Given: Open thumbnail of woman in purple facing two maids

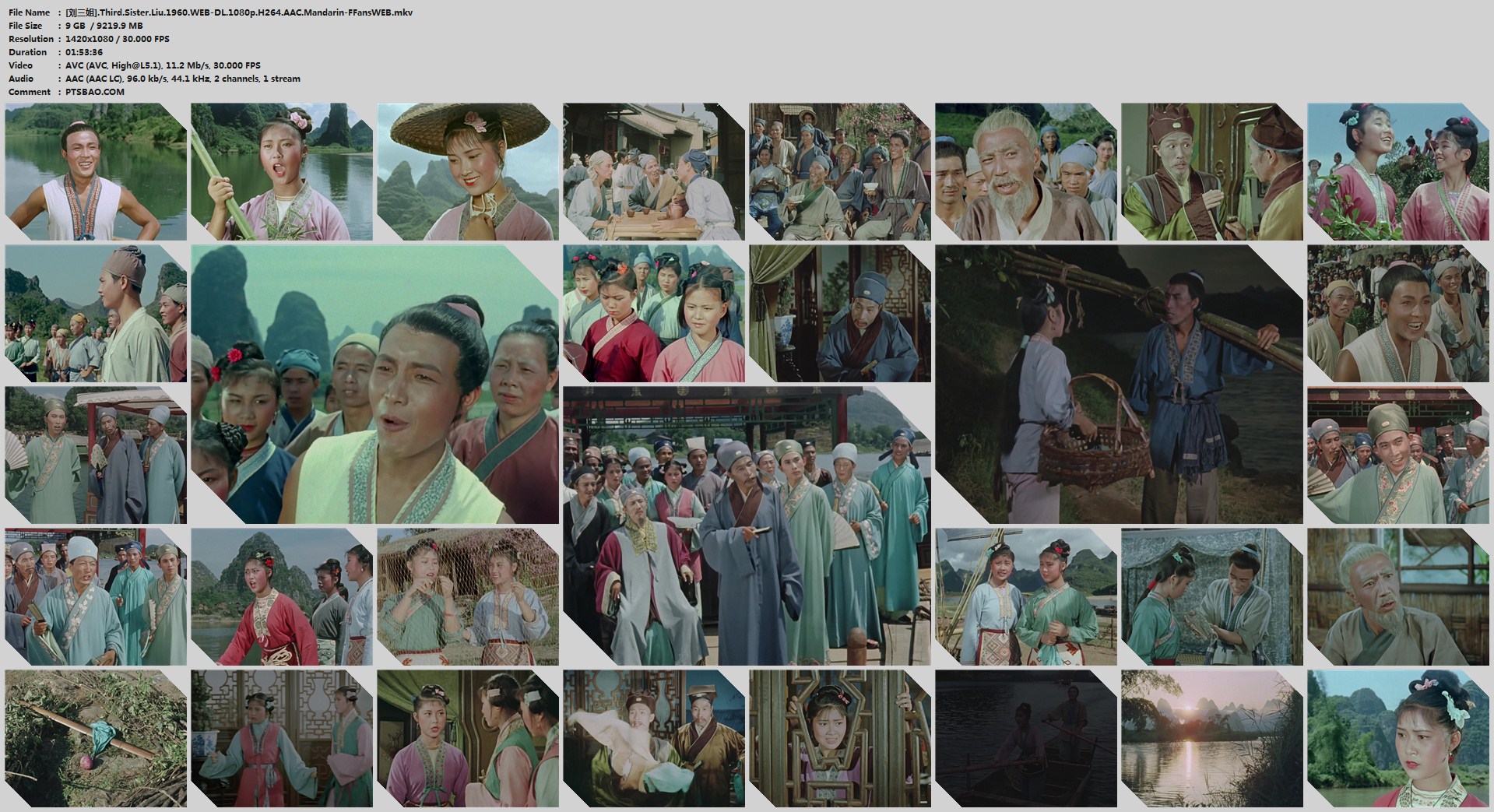Looking at the screenshot, I should (468, 739).
